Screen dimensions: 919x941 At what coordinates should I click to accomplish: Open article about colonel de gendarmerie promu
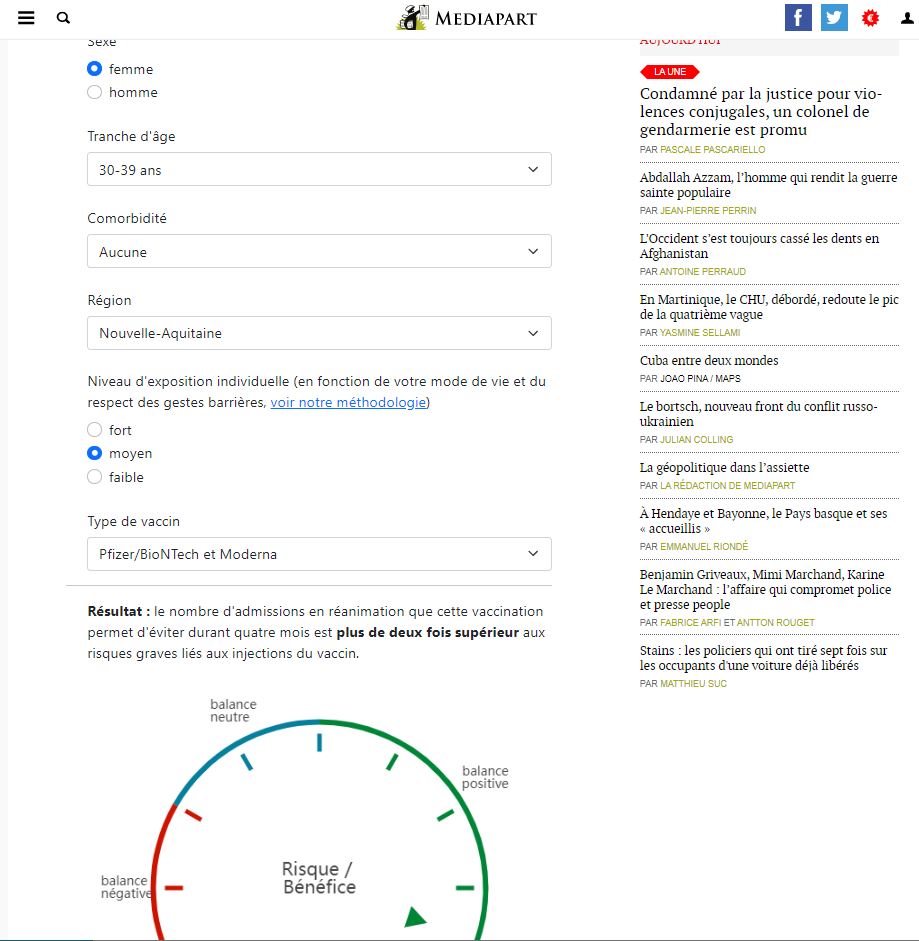tap(761, 112)
